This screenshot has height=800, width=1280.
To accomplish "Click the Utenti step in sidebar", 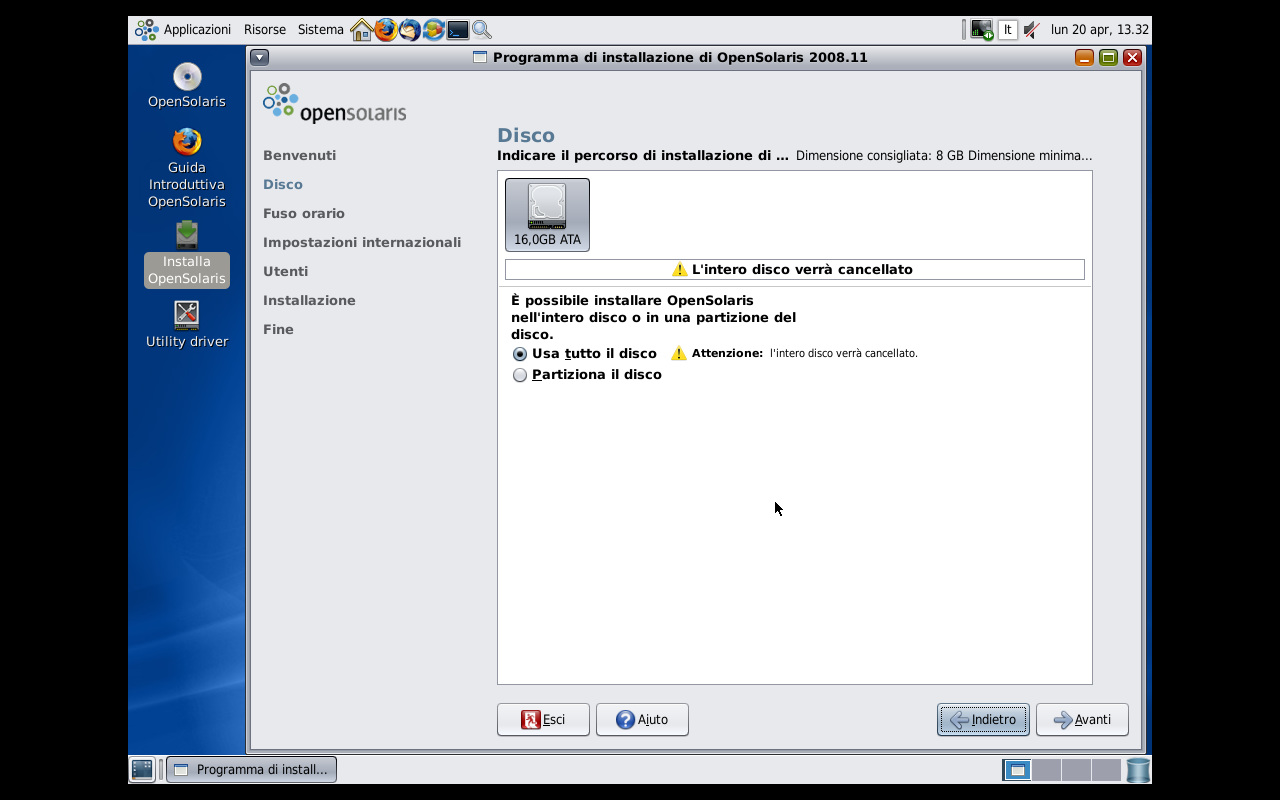I will pos(285,272).
